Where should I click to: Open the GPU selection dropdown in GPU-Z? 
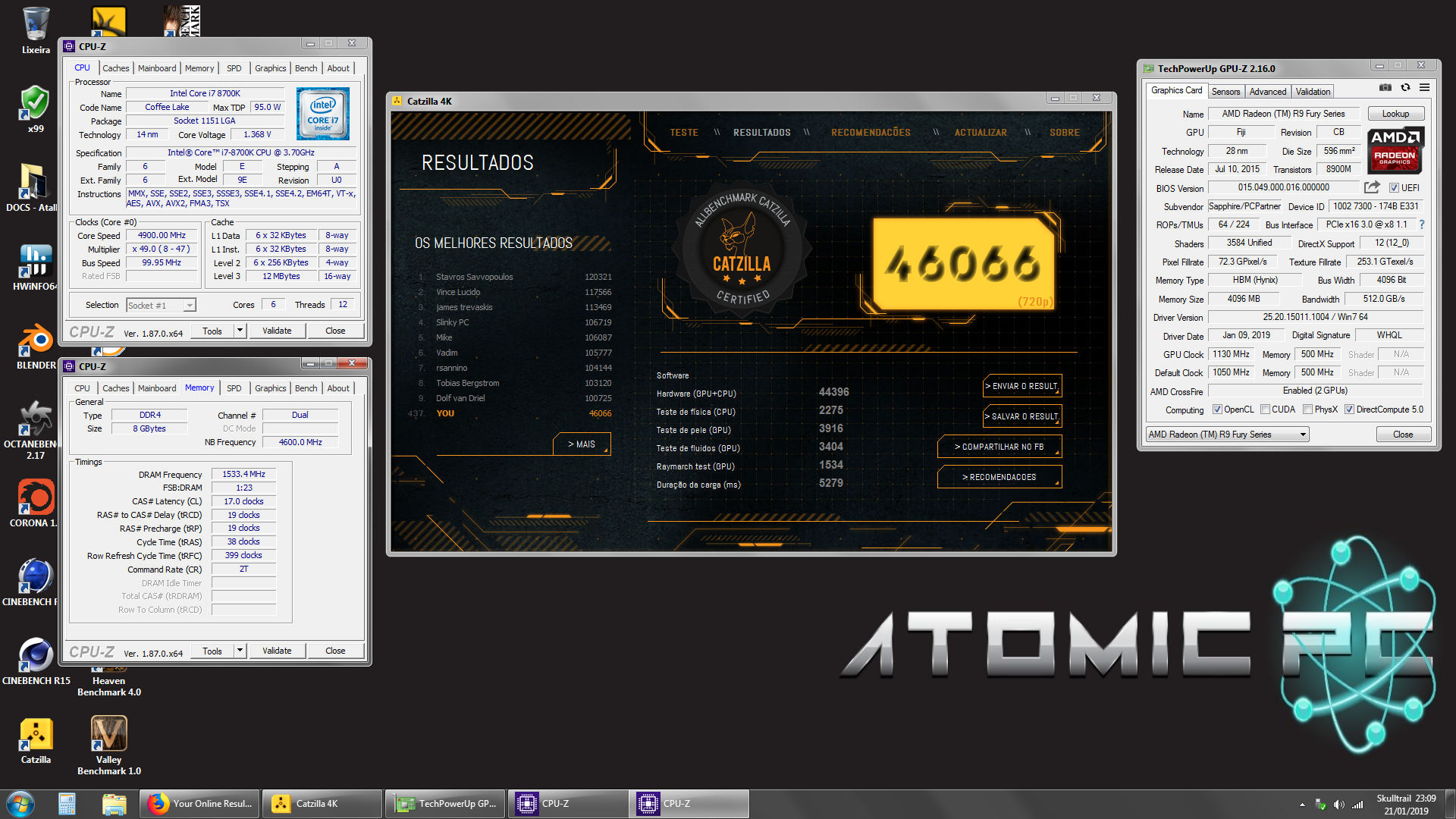coord(1227,435)
